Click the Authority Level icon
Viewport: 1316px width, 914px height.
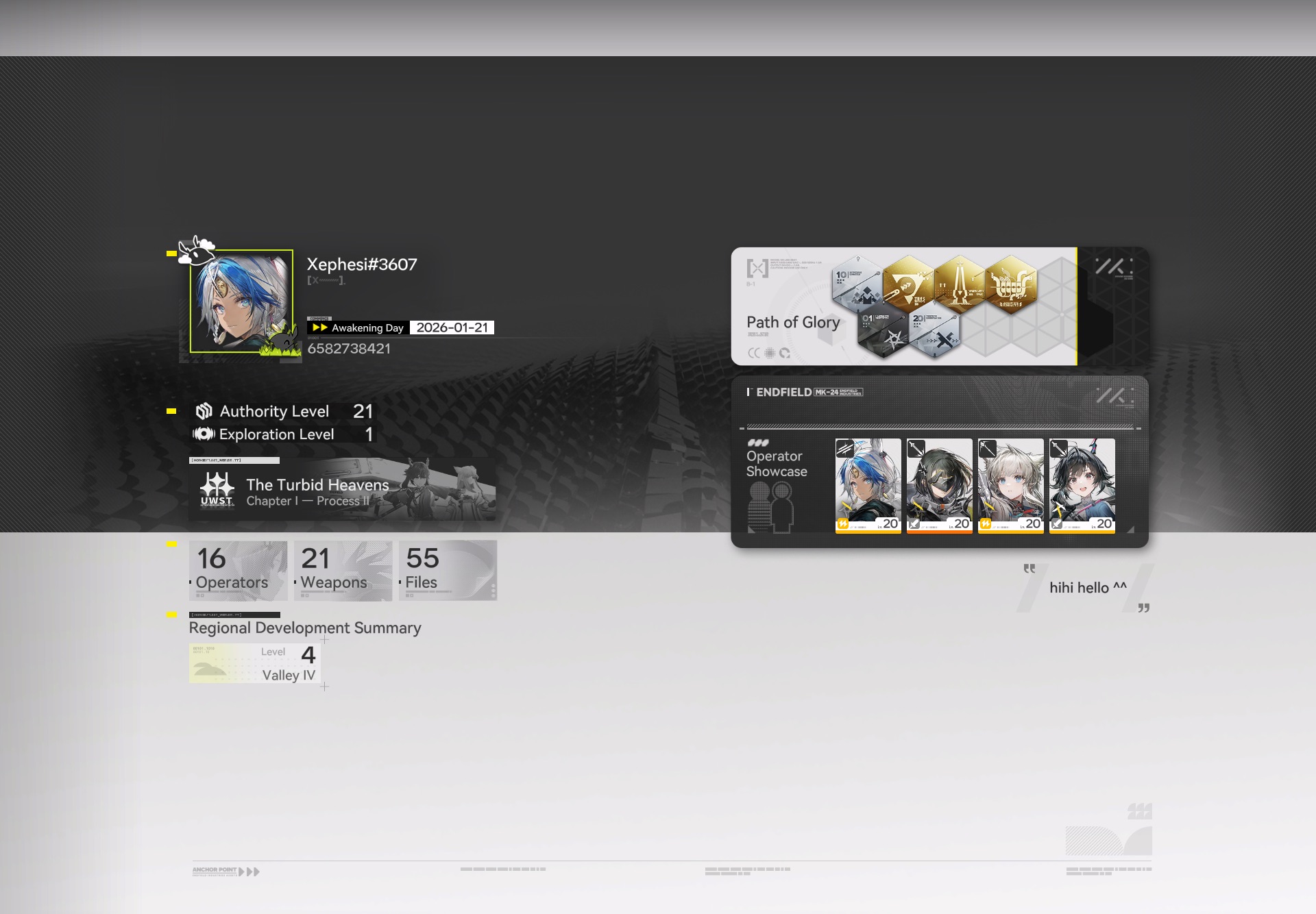click(x=204, y=411)
